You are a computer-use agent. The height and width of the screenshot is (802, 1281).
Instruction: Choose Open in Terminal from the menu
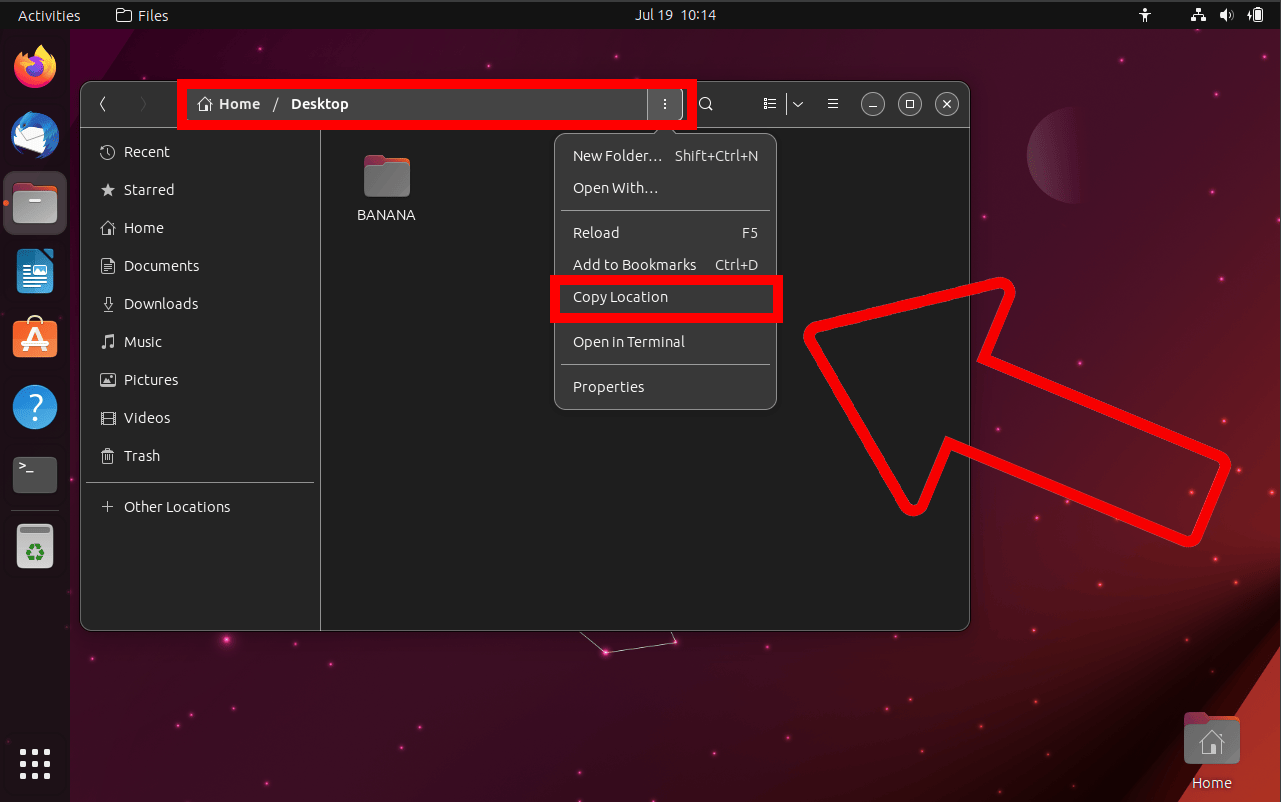pos(628,342)
